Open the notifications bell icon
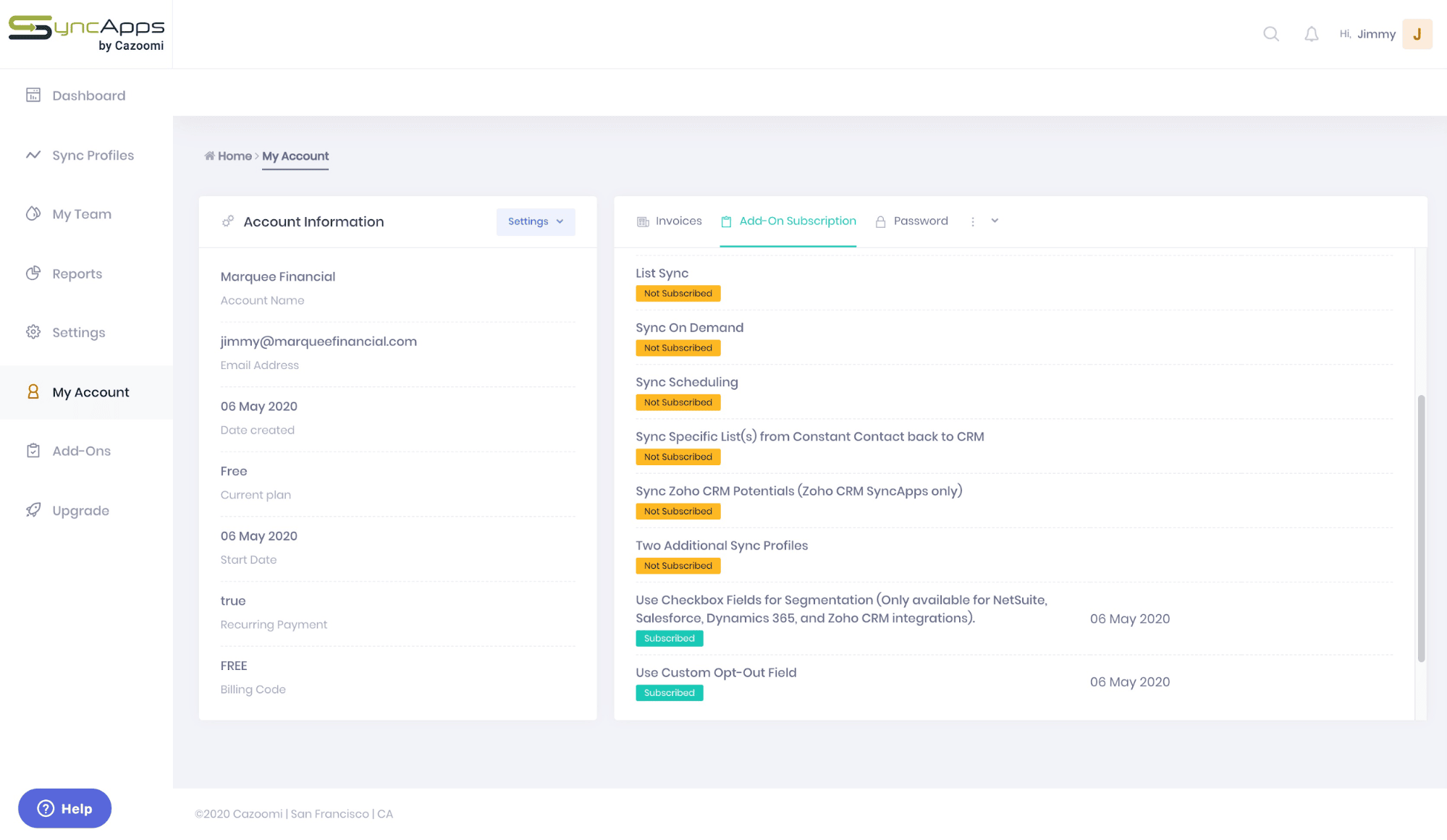1447x840 pixels. 1312,34
